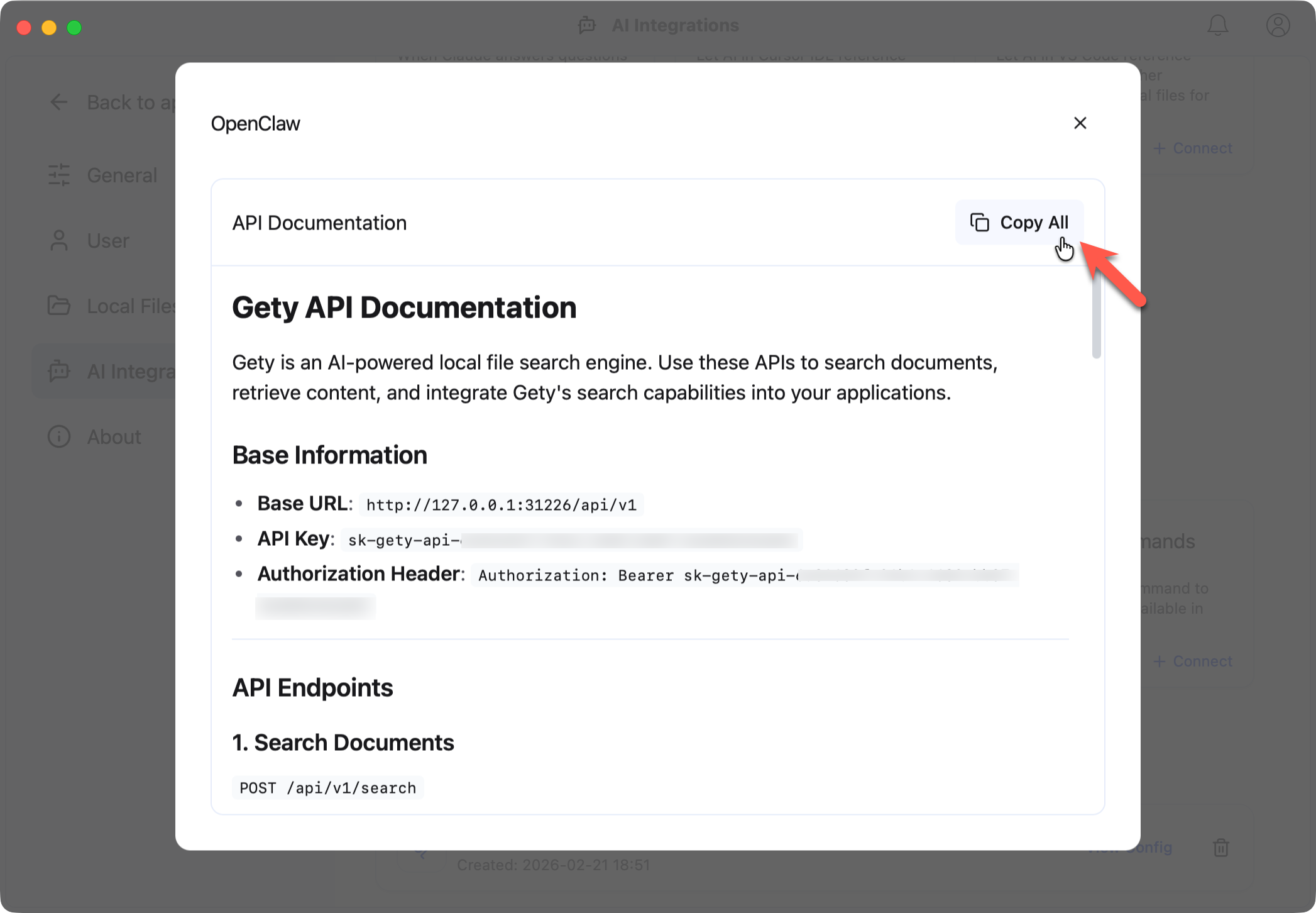Close the OpenClaw dialog
This screenshot has width=1316, height=913.
coord(1080,123)
